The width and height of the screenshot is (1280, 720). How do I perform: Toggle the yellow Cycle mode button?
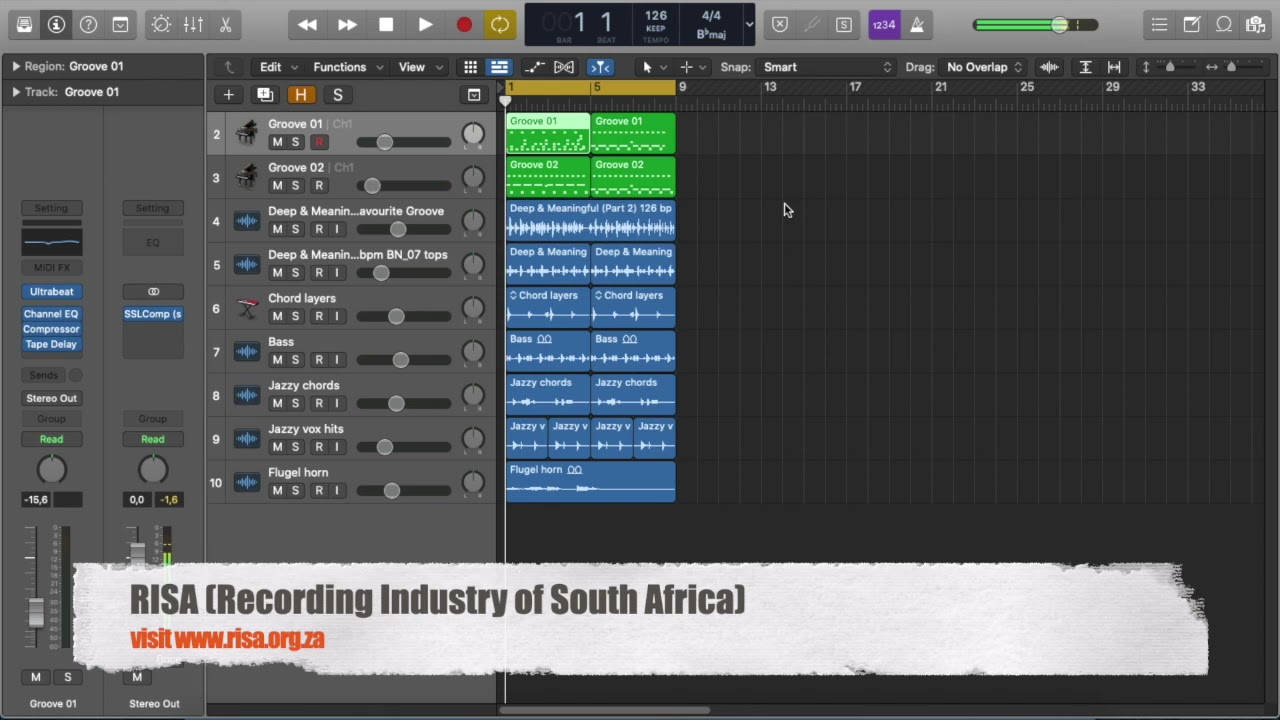click(499, 25)
